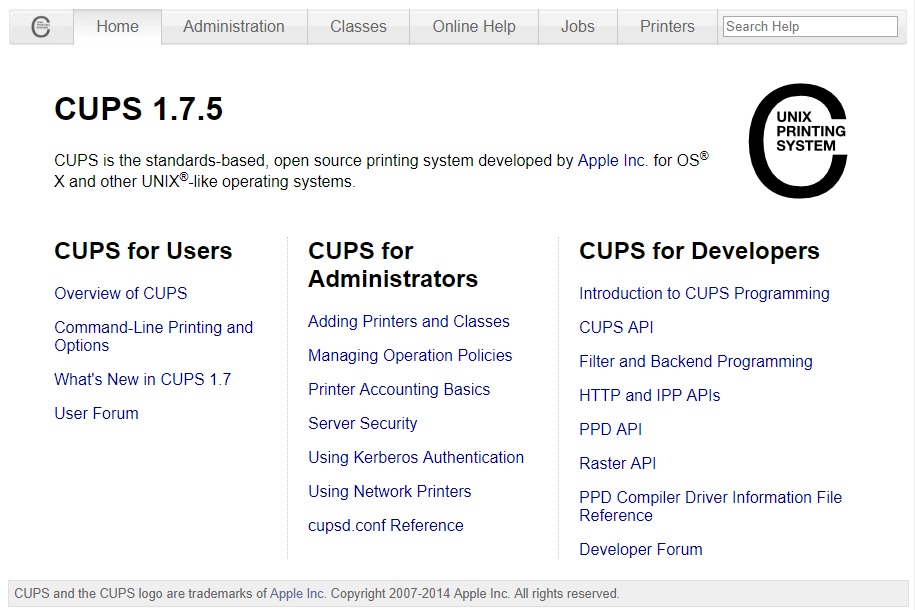
Task: Open the Administration tab
Action: [x=234, y=27]
